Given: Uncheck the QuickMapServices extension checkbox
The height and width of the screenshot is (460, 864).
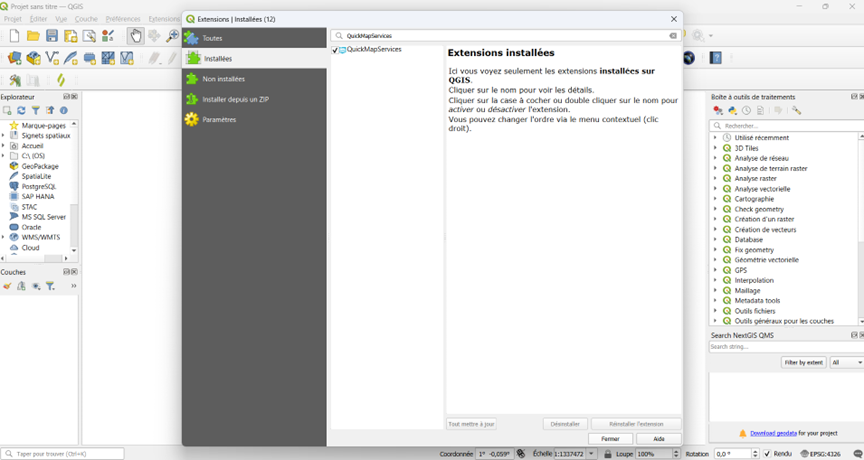Looking at the screenshot, I should click(335, 49).
